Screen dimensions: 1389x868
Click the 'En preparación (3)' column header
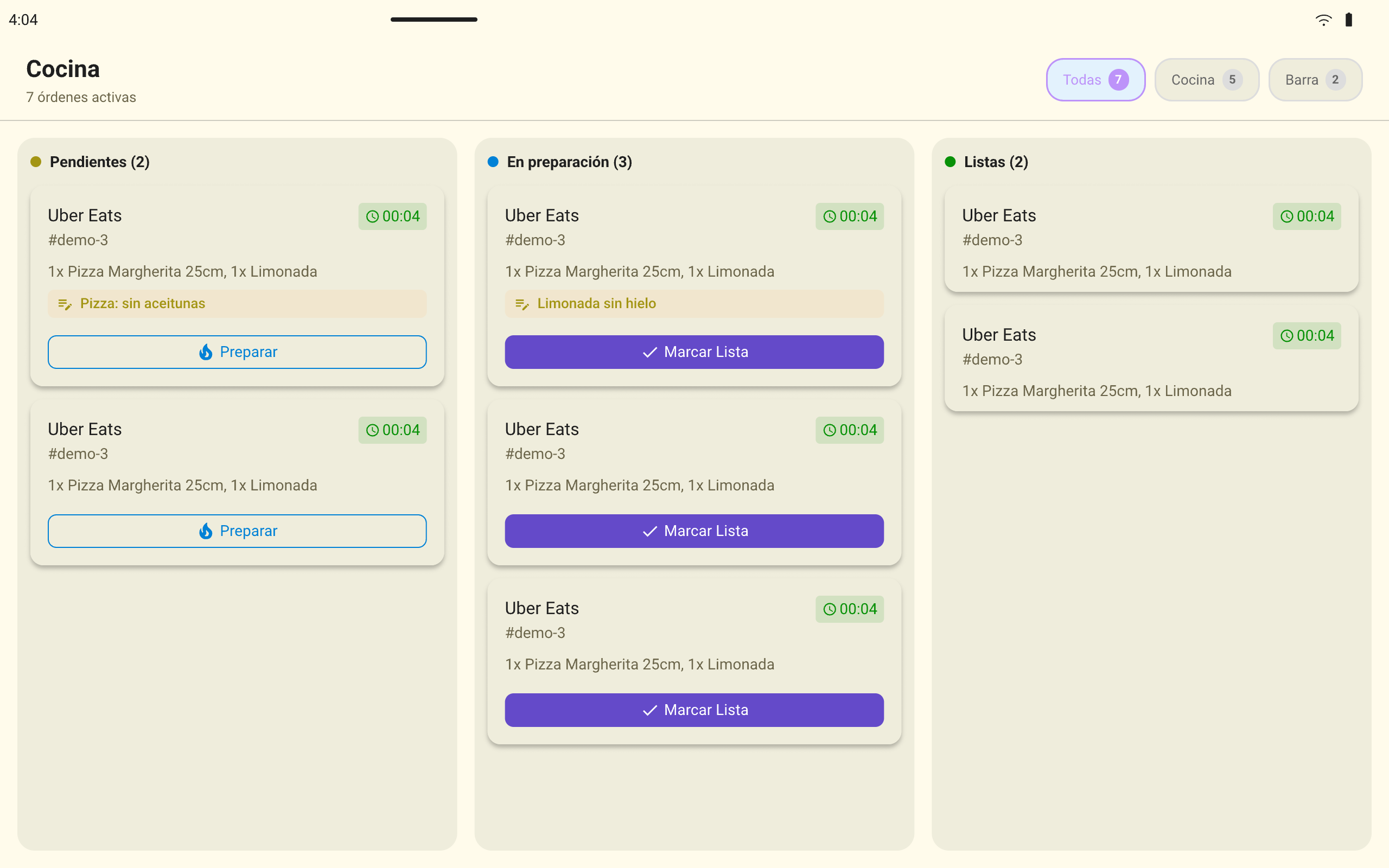tap(569, 162)
